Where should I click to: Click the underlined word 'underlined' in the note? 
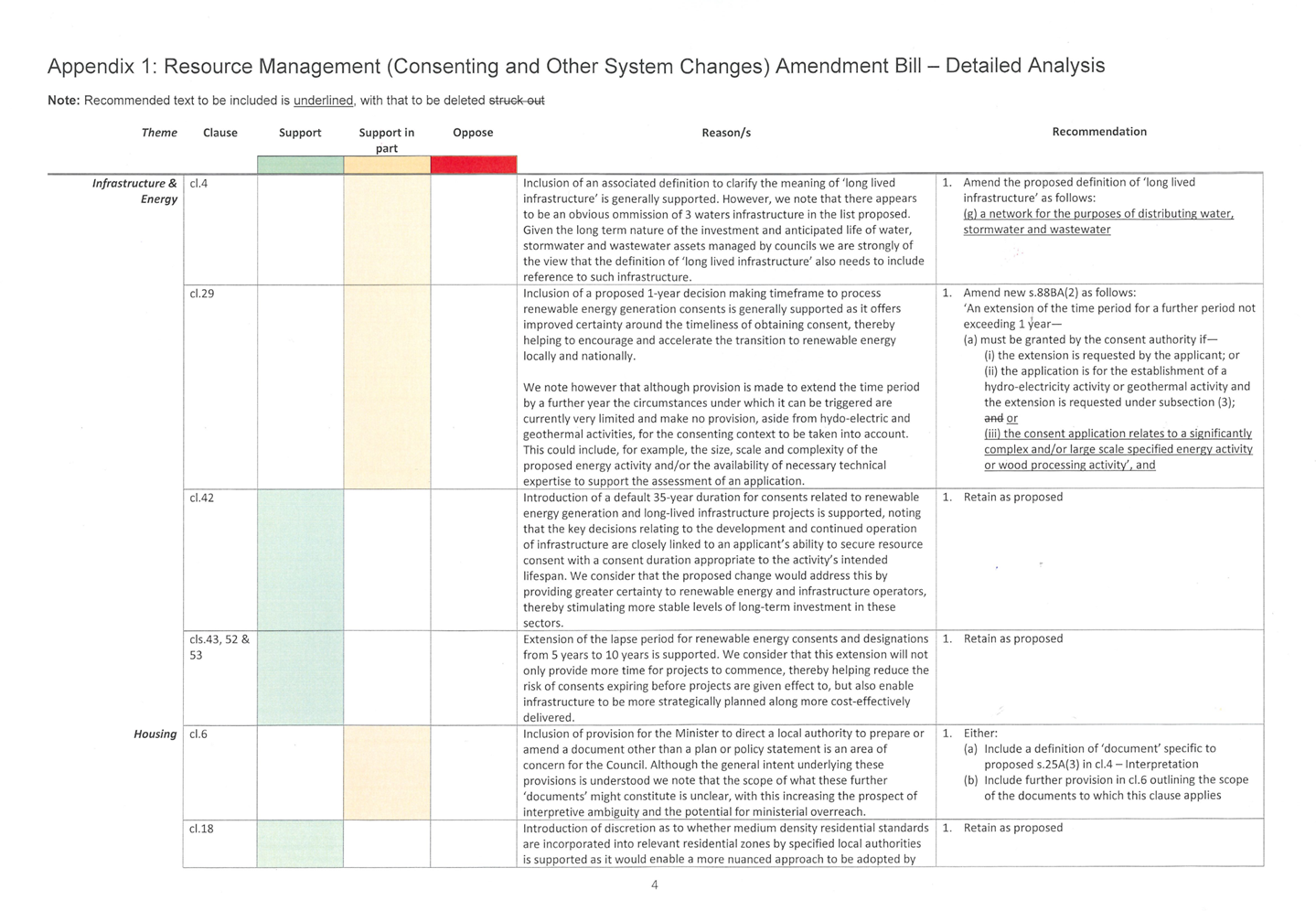(x=323, y=101)
